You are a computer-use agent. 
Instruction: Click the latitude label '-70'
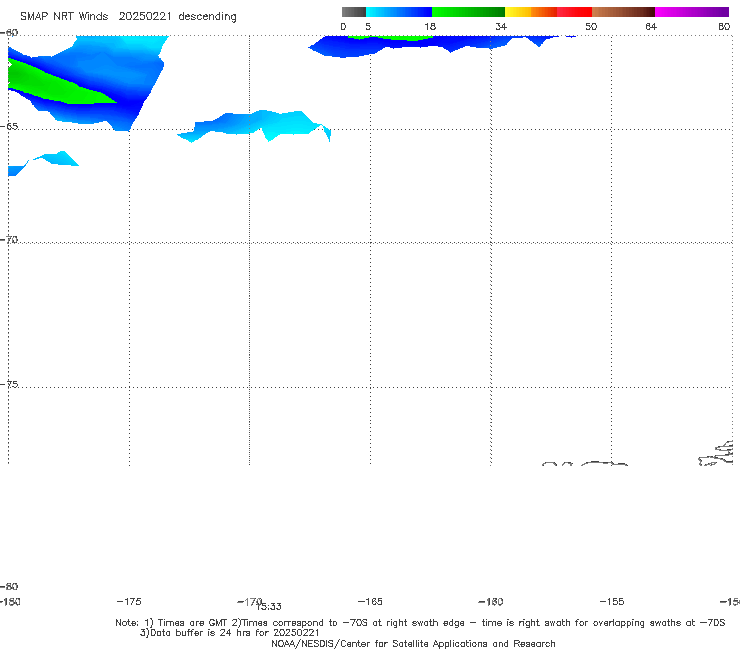click(x=9, y=240)
